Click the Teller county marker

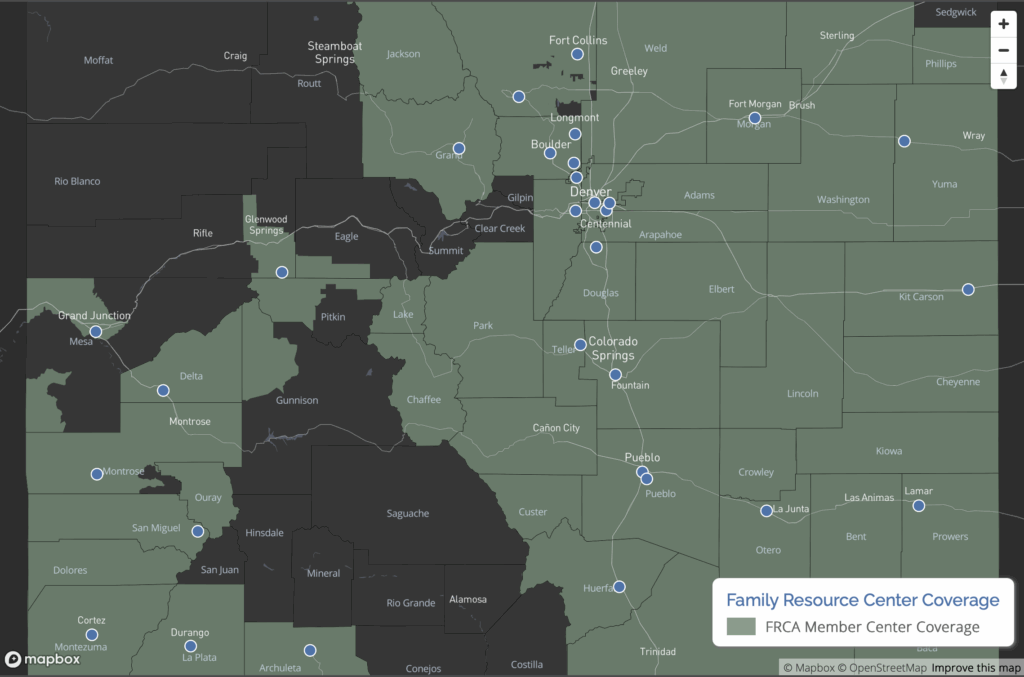pos(580,345)
